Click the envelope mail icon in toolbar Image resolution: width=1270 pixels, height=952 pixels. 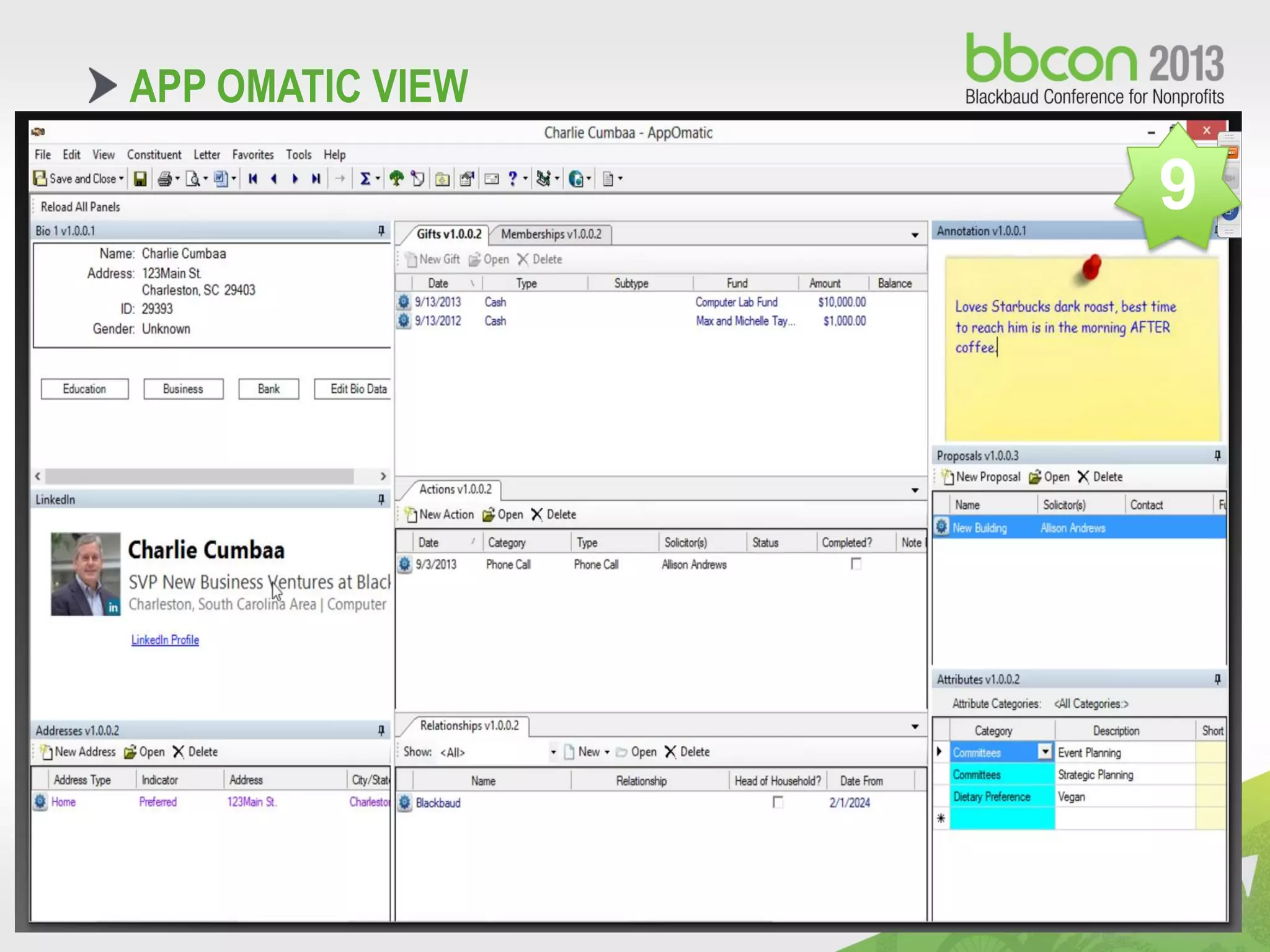coord(492,179)
